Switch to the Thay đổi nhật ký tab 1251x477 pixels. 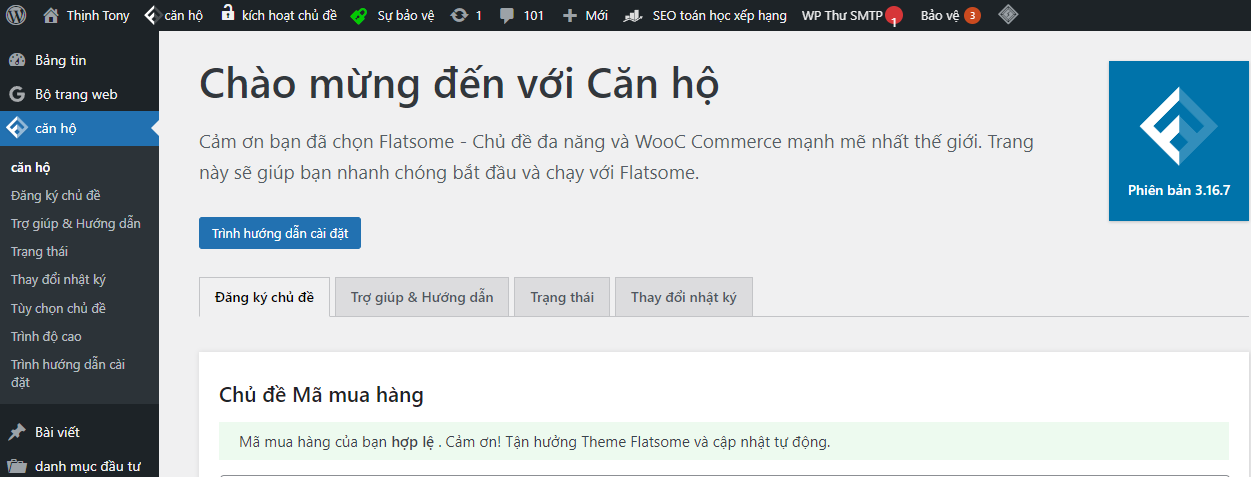pos(683,297)
